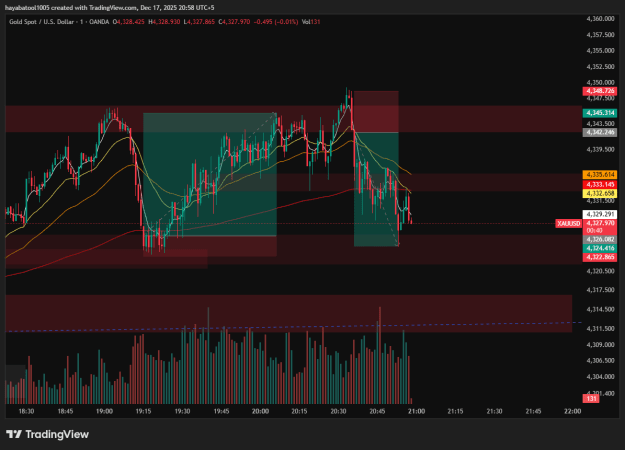Select the short position box near 20:45
This screenshot has width=625, height=450.
[x=376, y=169]
